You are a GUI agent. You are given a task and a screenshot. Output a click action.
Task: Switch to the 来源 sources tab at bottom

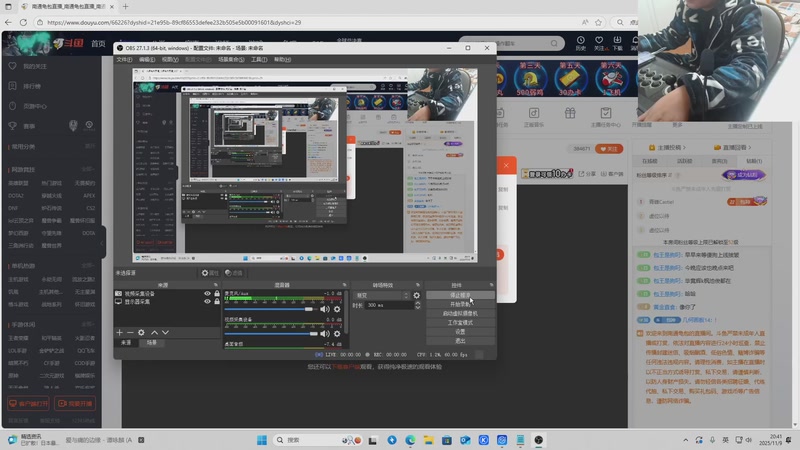coord(126,343)
